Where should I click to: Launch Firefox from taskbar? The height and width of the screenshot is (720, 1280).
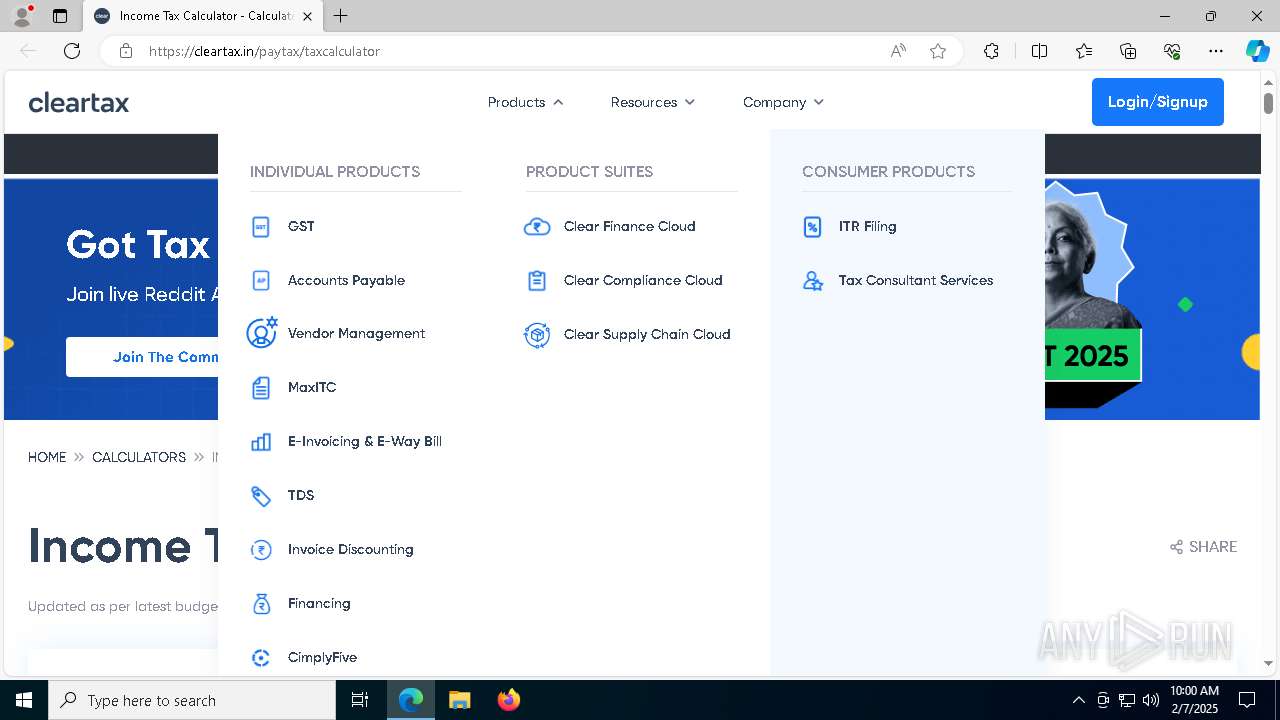pos(508,700)
